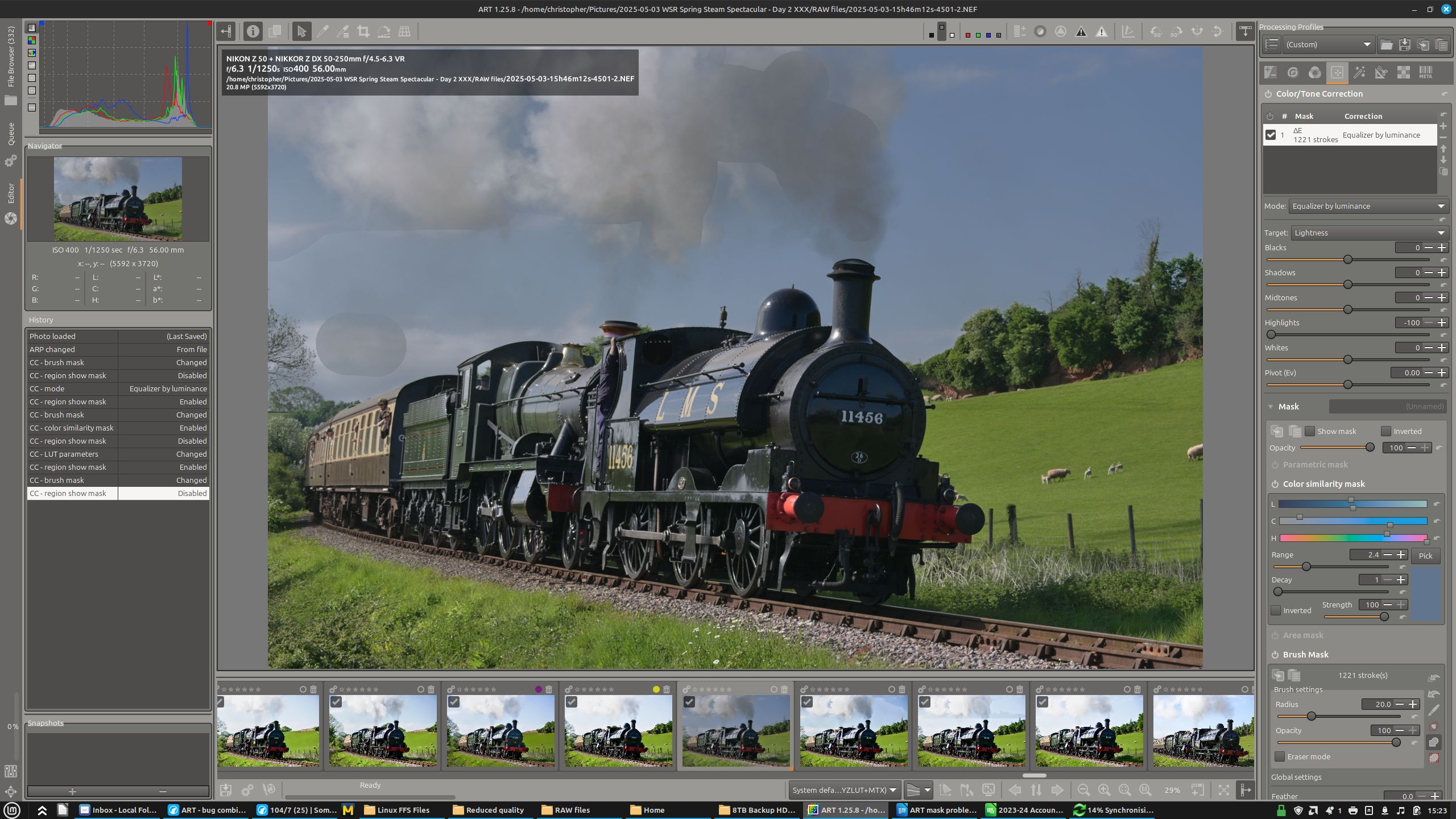This screenshot has width=1456, height=819.
Task: Enable the Show mask checkbox
Action: tap(1310, 431)
